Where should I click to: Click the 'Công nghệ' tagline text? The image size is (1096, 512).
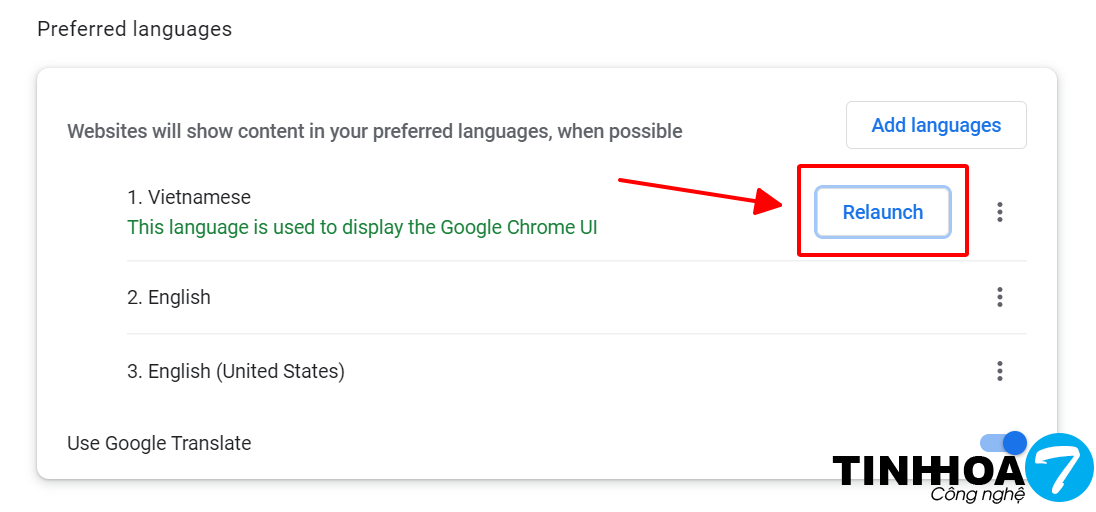click(x=977, y=495)
